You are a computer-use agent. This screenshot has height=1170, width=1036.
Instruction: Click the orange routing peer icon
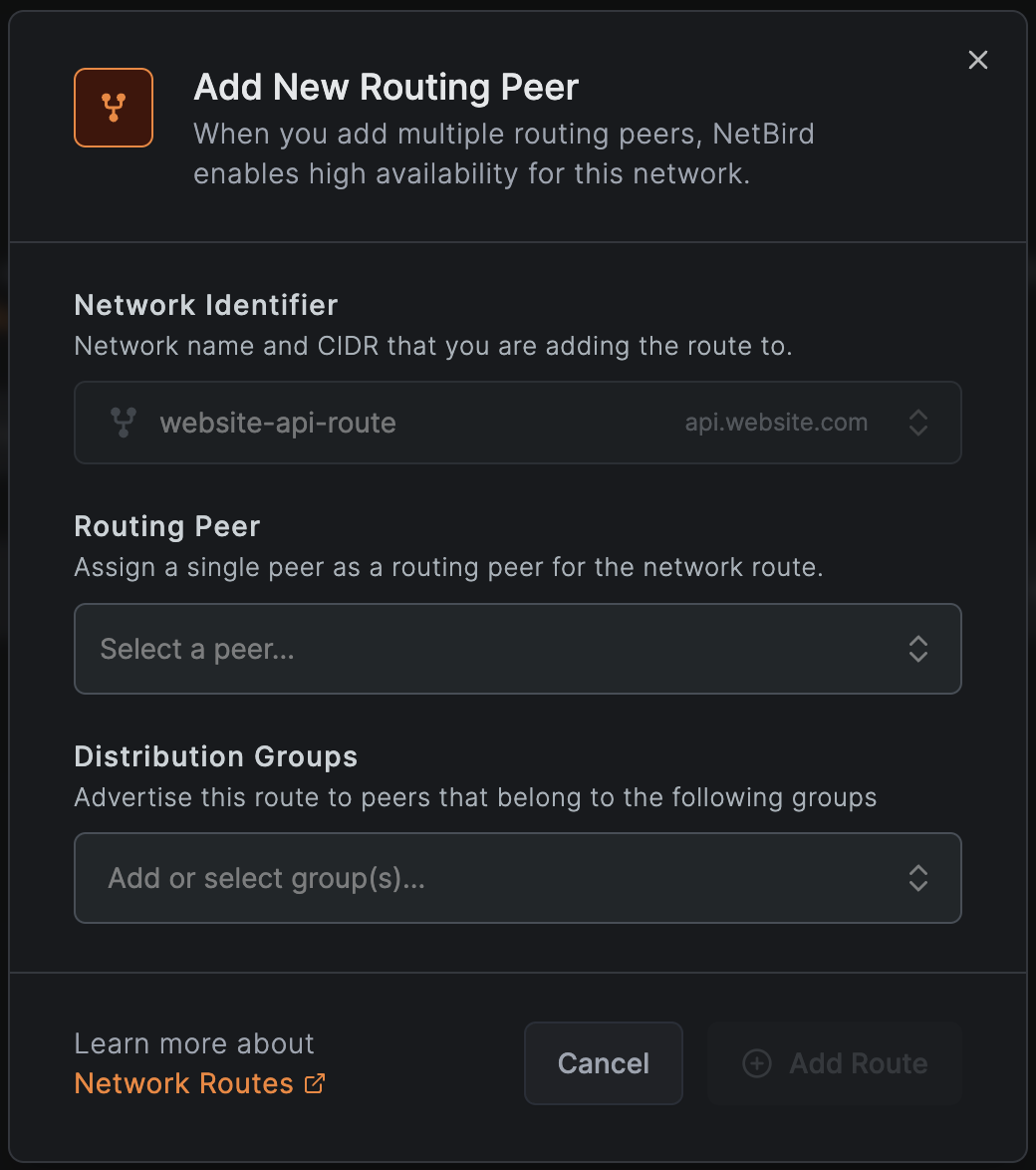[114, 107]
